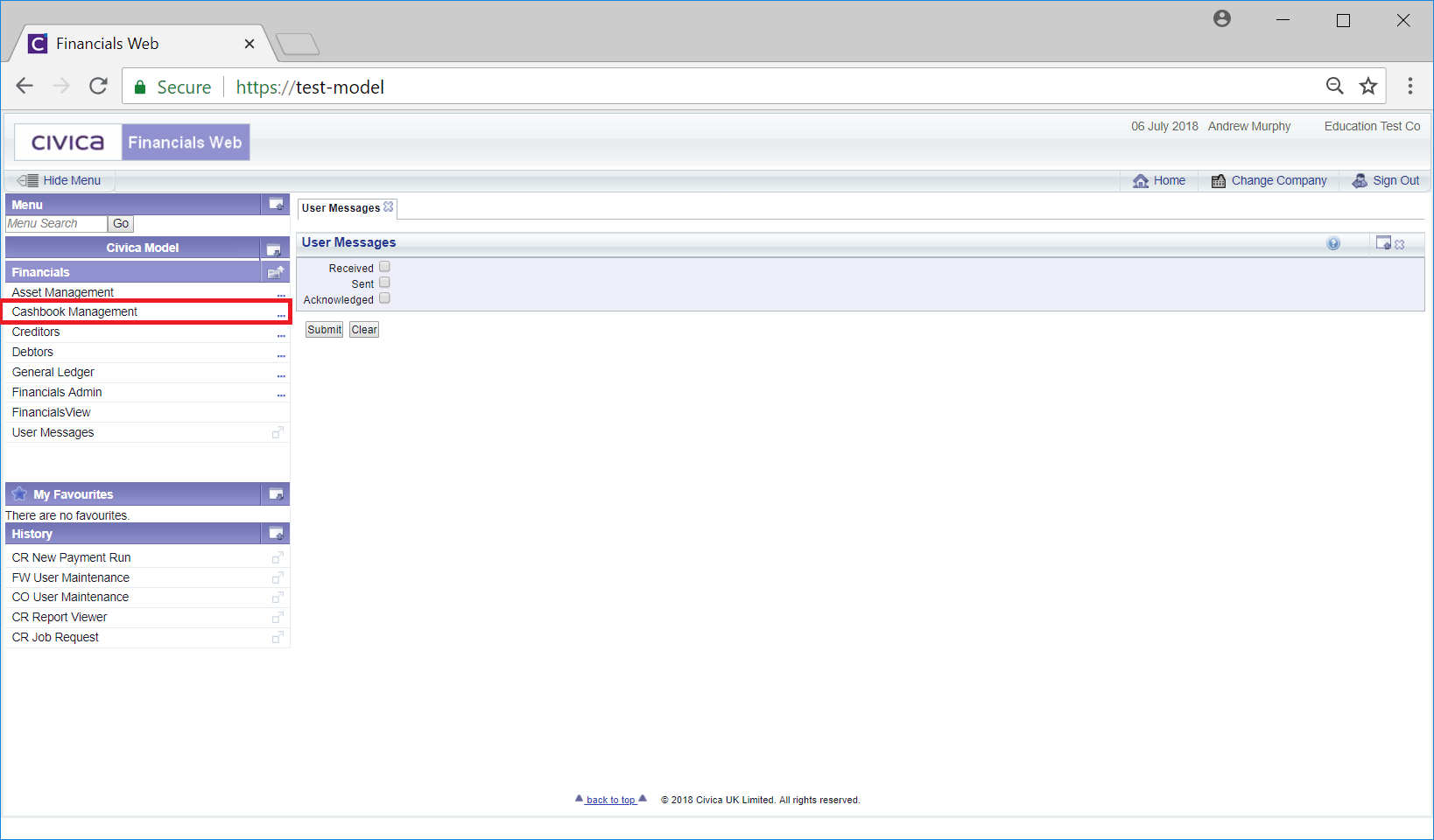
Task: Click the Menu panel header icon
Action: [276, 204]
